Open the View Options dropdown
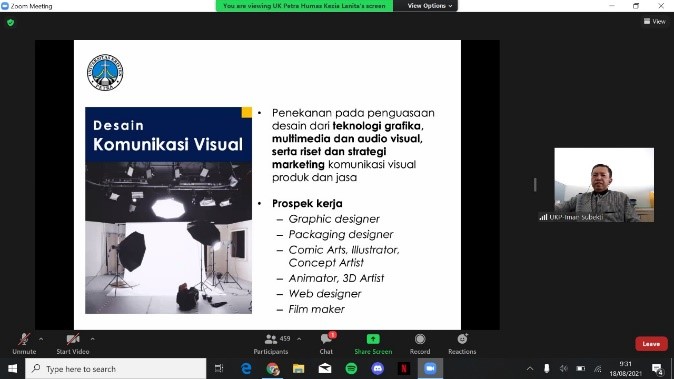The height and width of the screenshot is (379, 674). click(430, 6)
